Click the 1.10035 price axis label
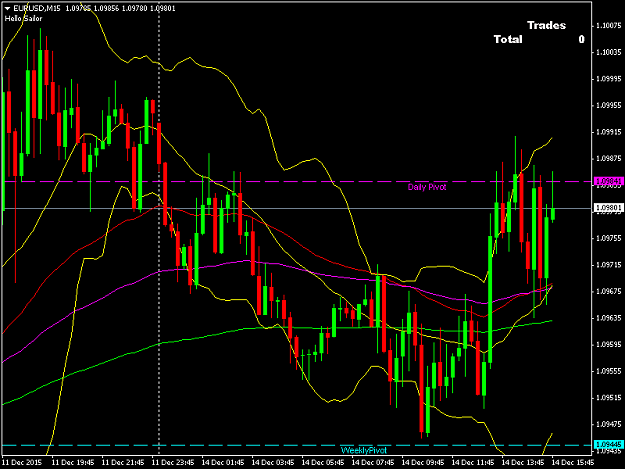This screenshot has height=469, width=625. (x=609, y=52)
